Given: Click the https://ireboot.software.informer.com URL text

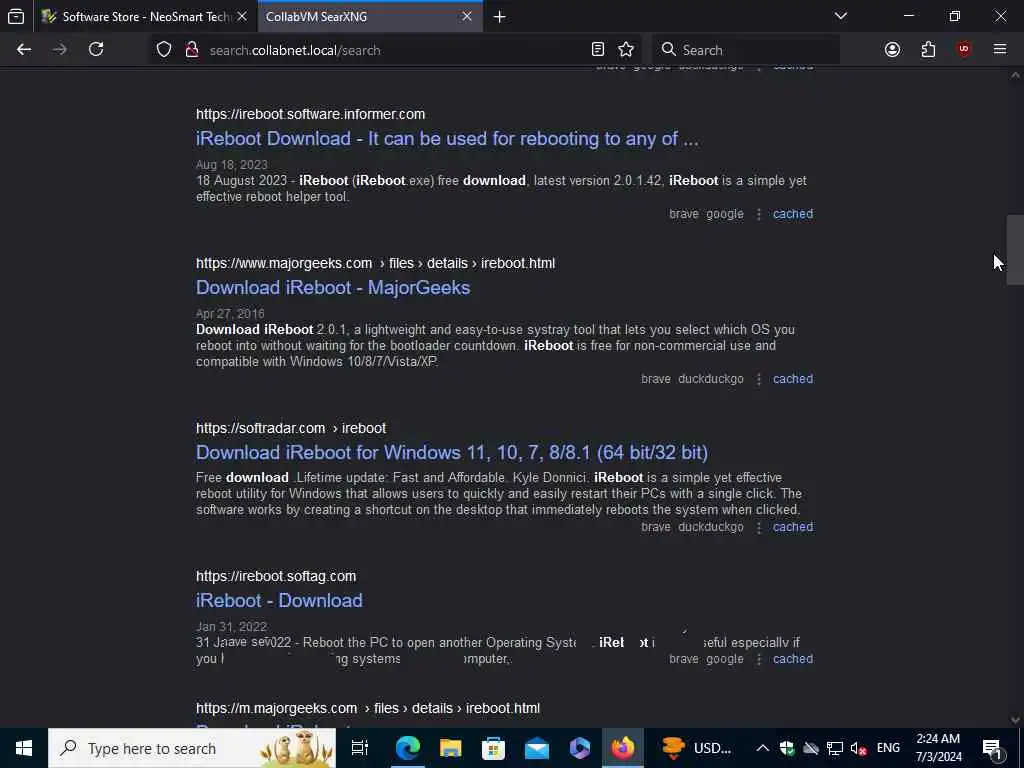Looking at the screenshot, I should pos(310,114).
